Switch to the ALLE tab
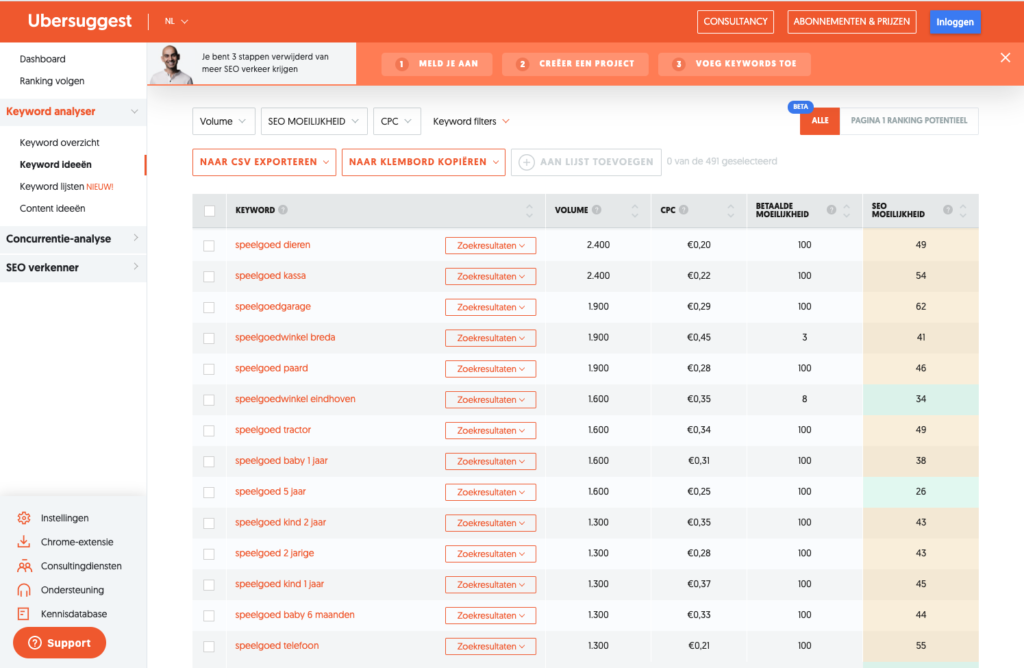This screenshot has width=1024, height=668. [820, 121]
